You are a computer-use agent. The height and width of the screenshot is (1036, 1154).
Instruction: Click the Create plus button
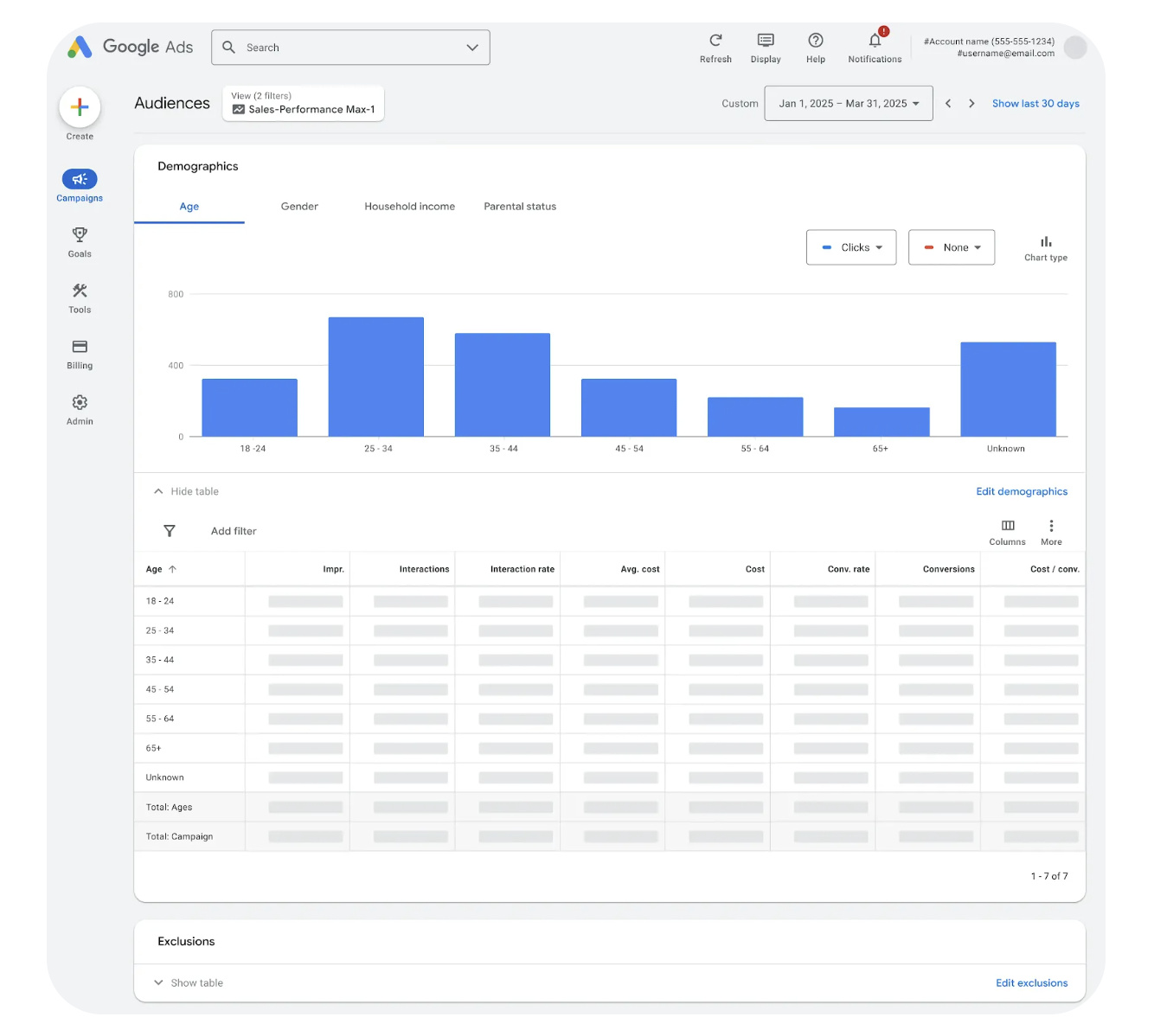pyautogui.click(x=80, y=107)
